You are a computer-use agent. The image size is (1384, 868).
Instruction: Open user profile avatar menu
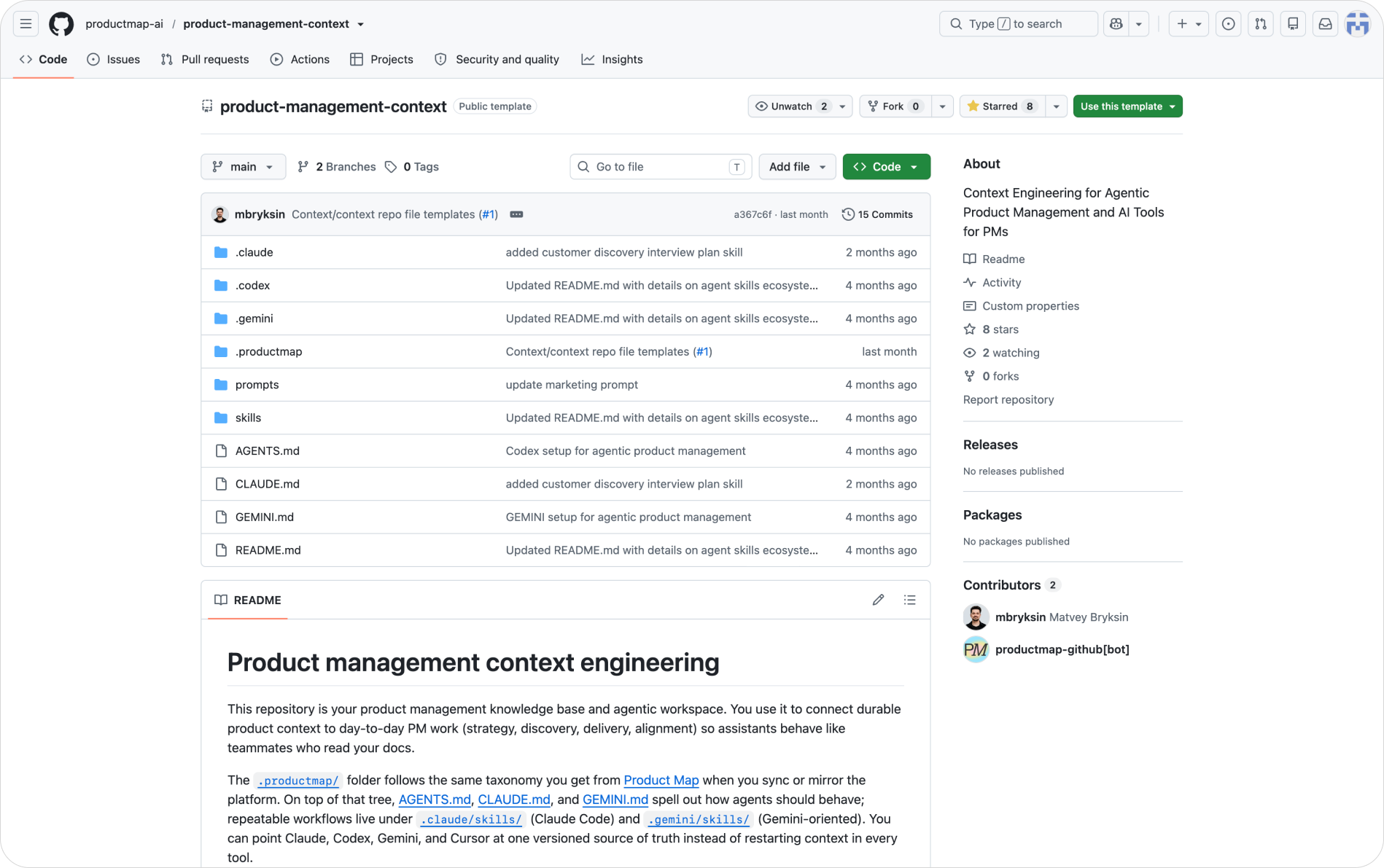point(1357,24)
